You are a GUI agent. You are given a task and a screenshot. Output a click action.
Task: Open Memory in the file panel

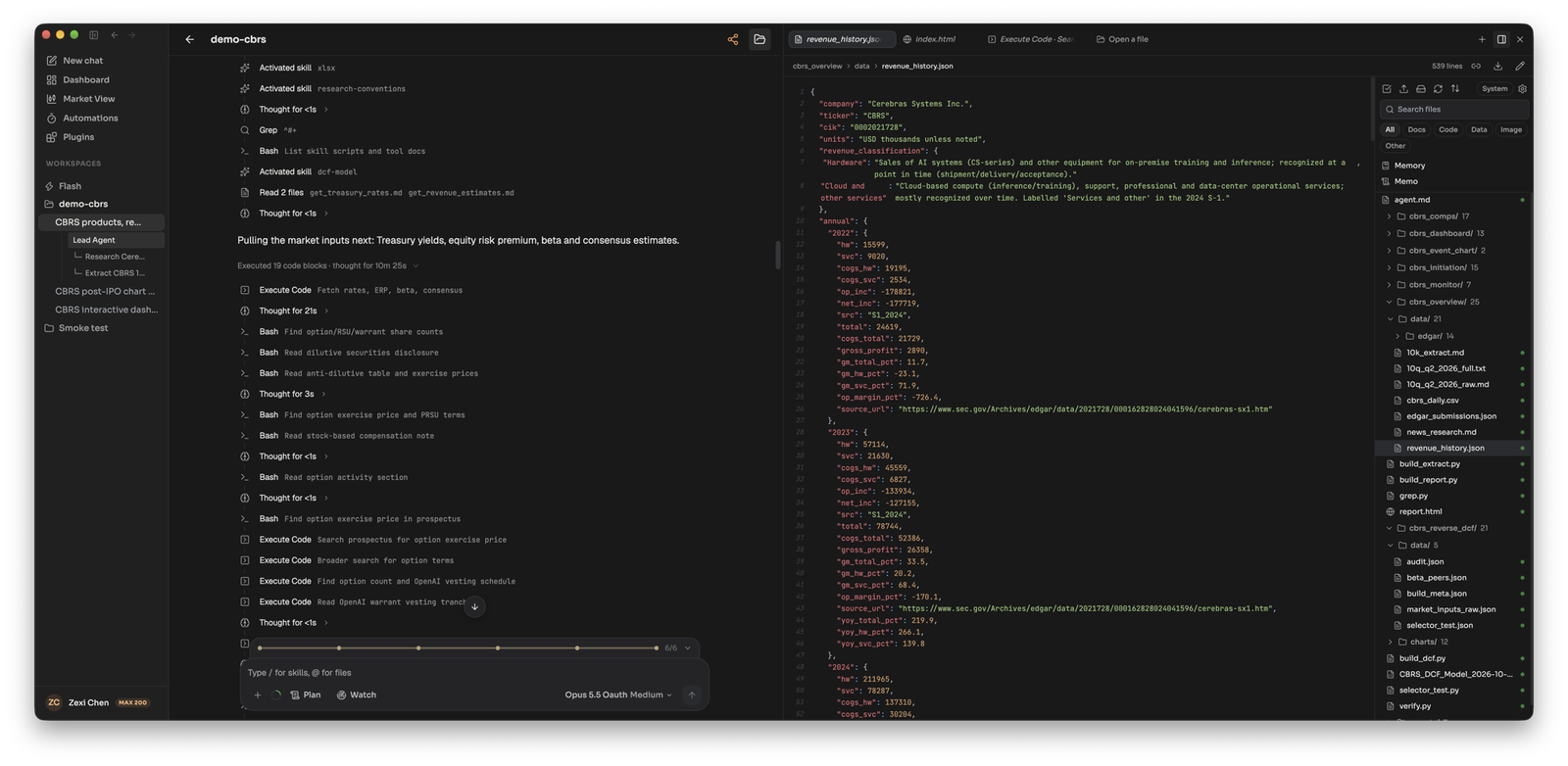coord(1409,166)
